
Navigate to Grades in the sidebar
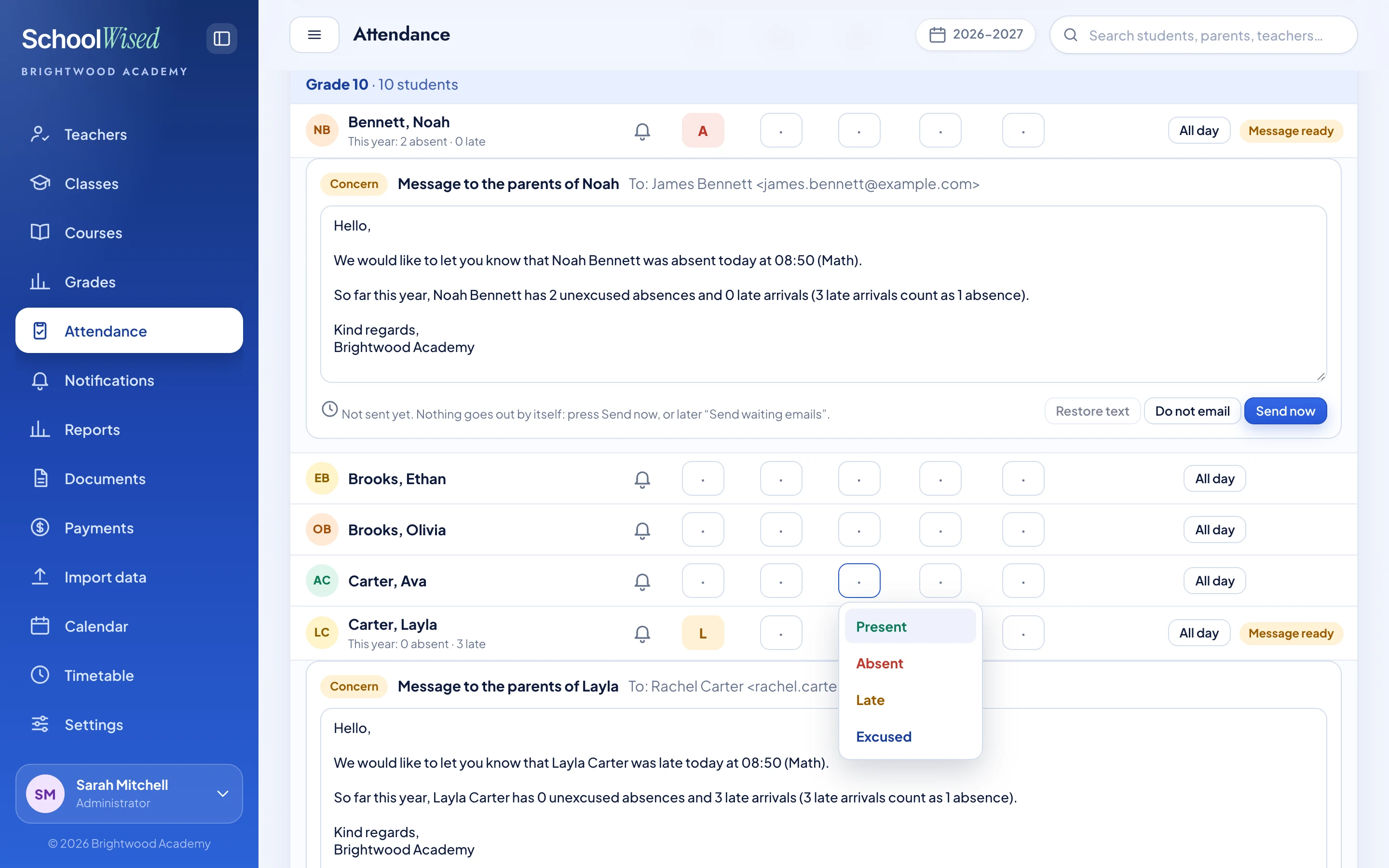[x=129, y=282]
